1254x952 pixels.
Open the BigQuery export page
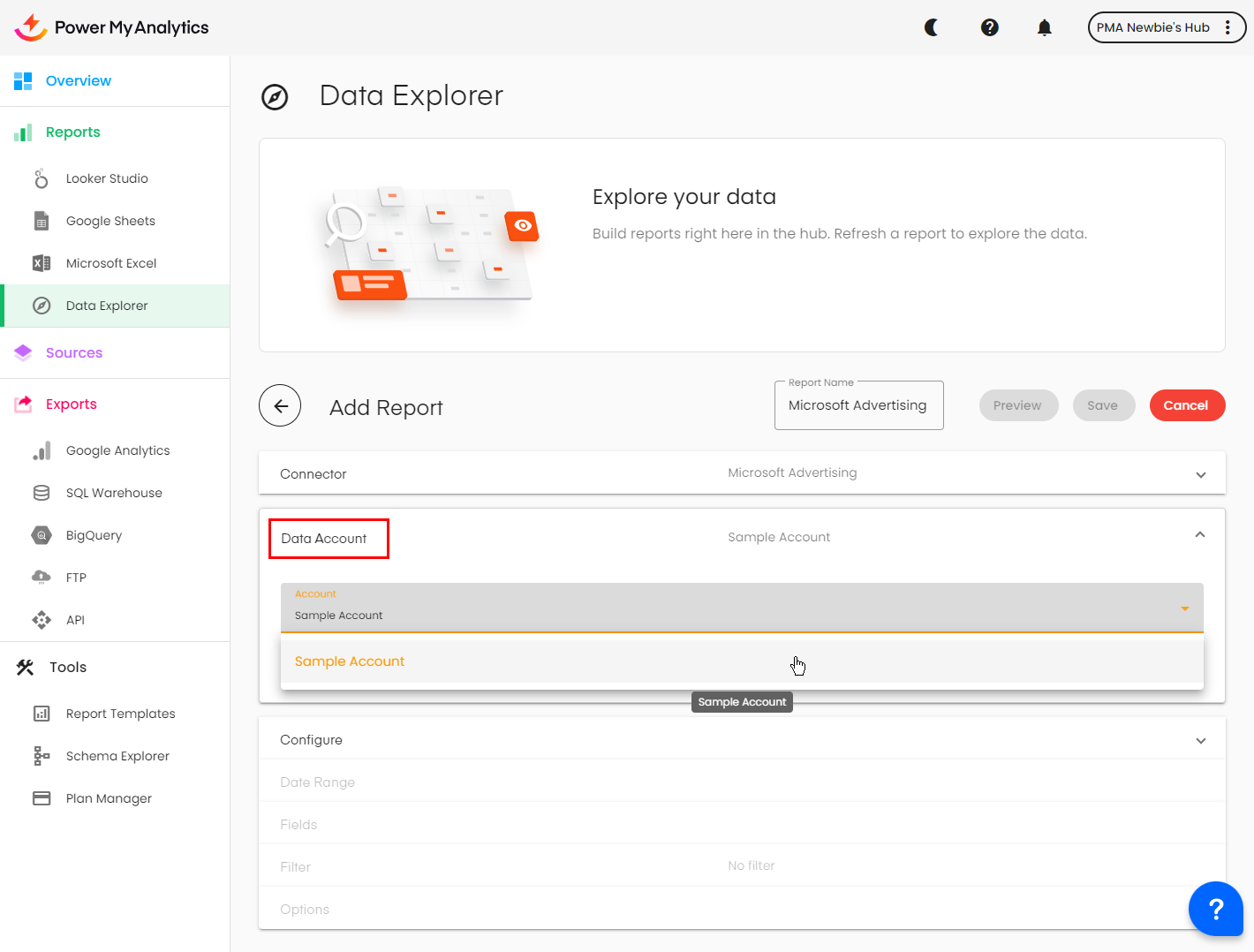coord(94,535)
